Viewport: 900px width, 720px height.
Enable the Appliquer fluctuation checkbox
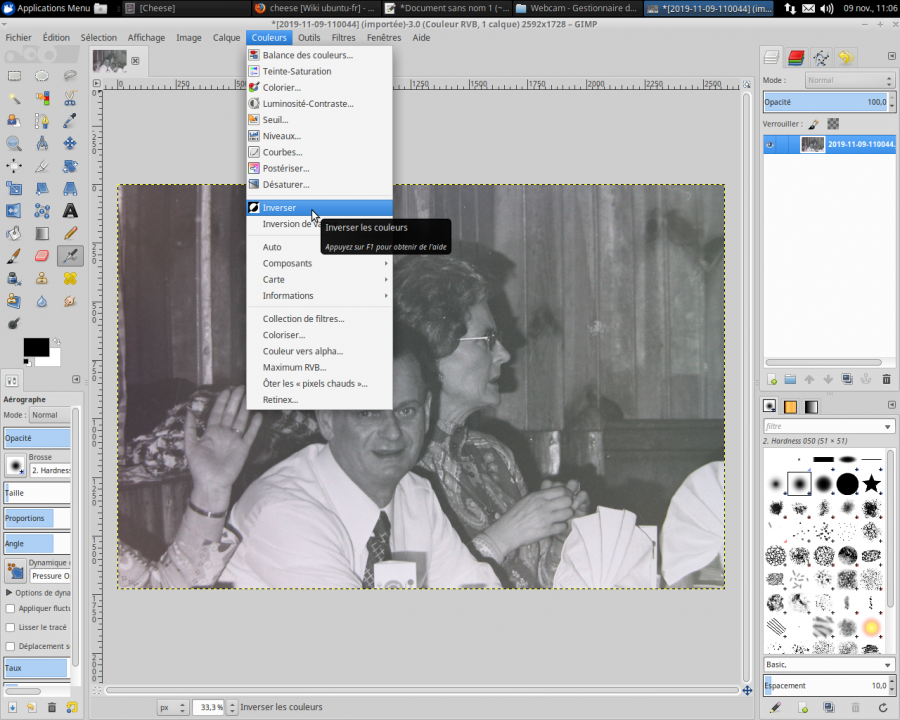pyautogui.click(x=10, y=609)
